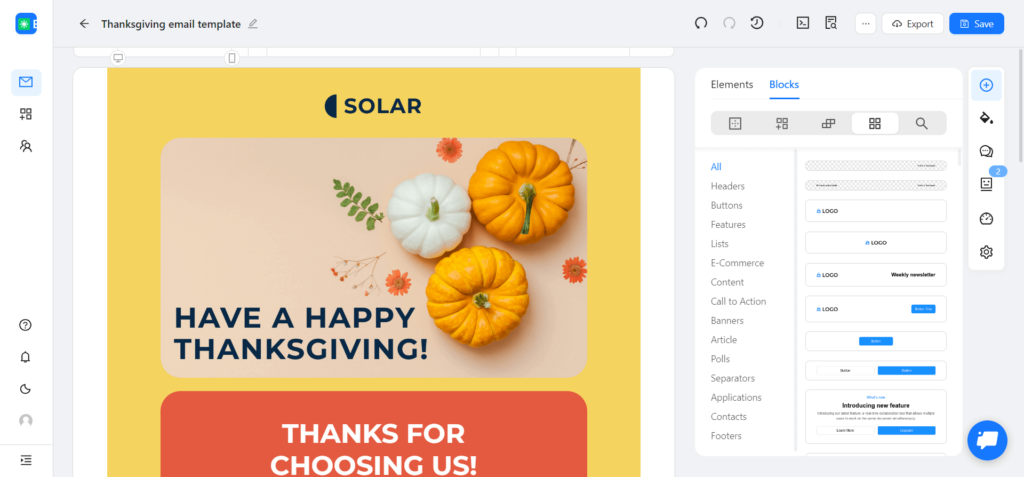Toggle dark mode moon icon

click(26, 389)
